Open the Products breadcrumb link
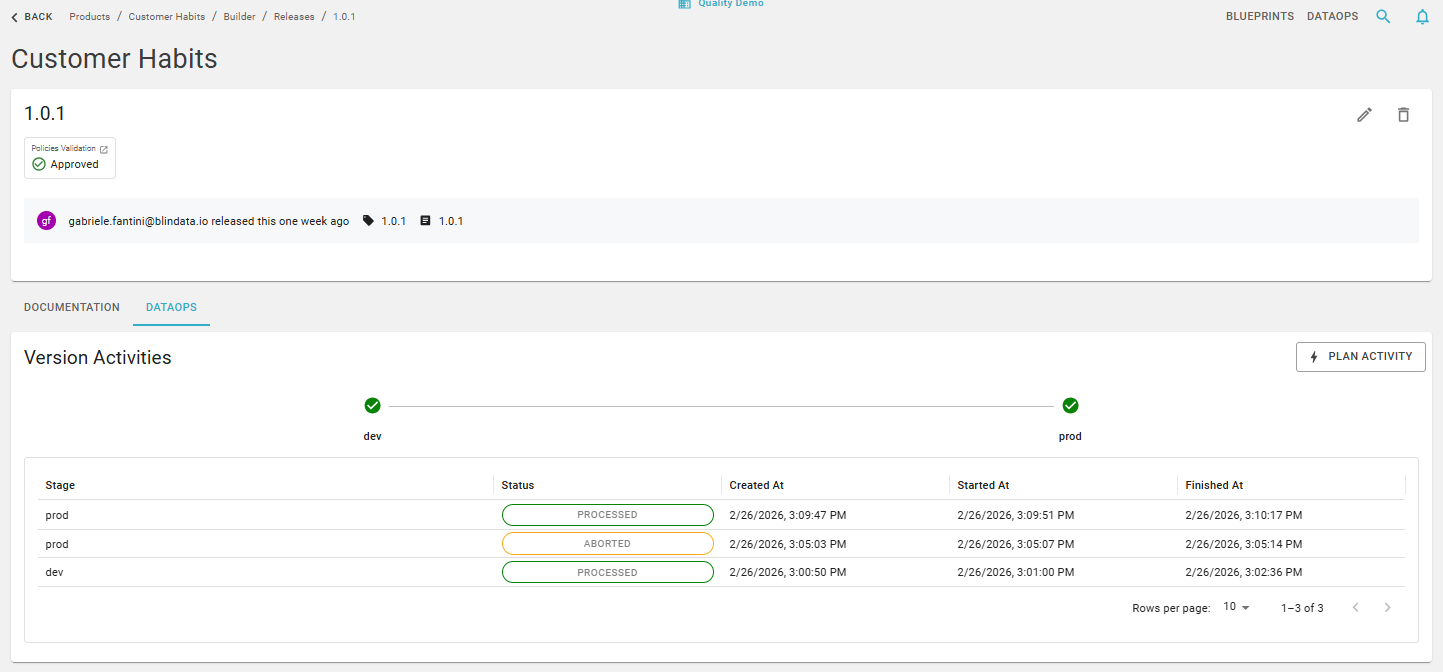This screenshot has height=672, width=1443. [90, 16]
